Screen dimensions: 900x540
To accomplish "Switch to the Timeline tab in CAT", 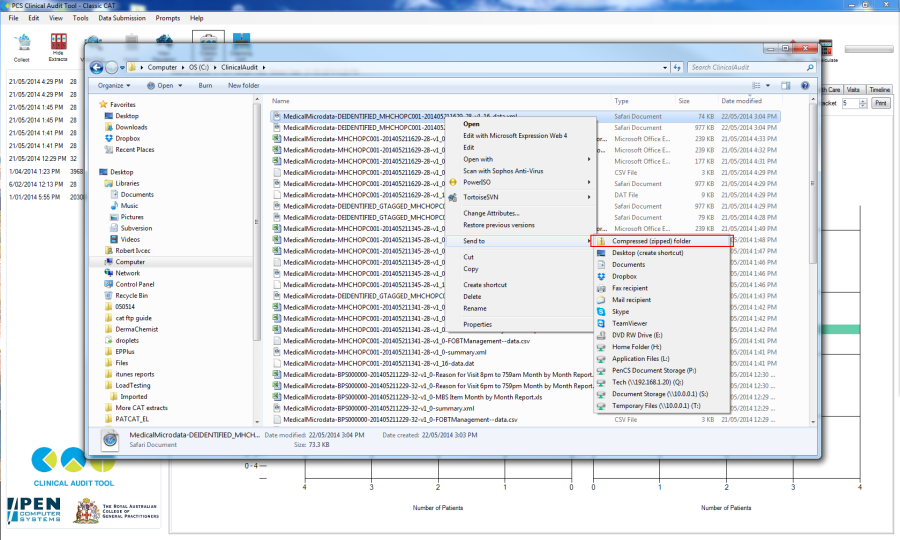I will (879, 90).
